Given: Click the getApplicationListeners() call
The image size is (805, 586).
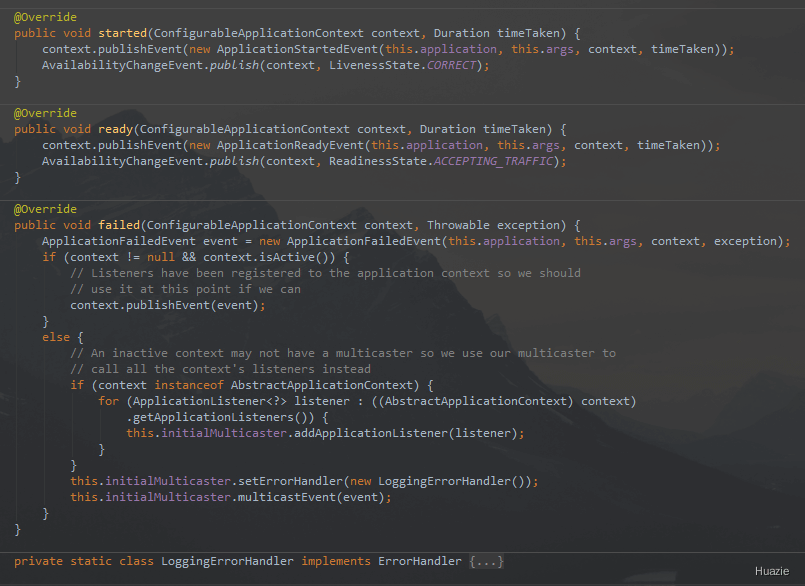Looking at the screenshot, I should [x=223, y=417].
